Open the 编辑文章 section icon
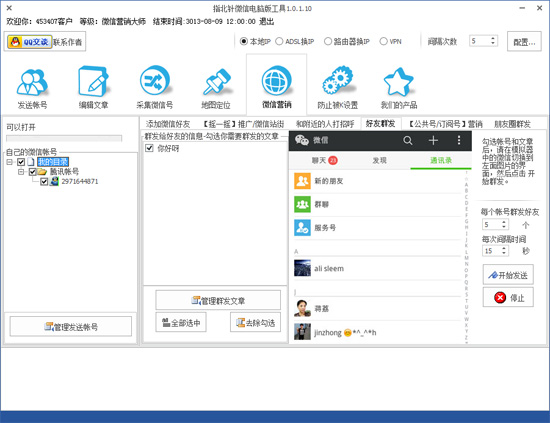This screenshot has height=423, width=550. [x=93, y=81]
